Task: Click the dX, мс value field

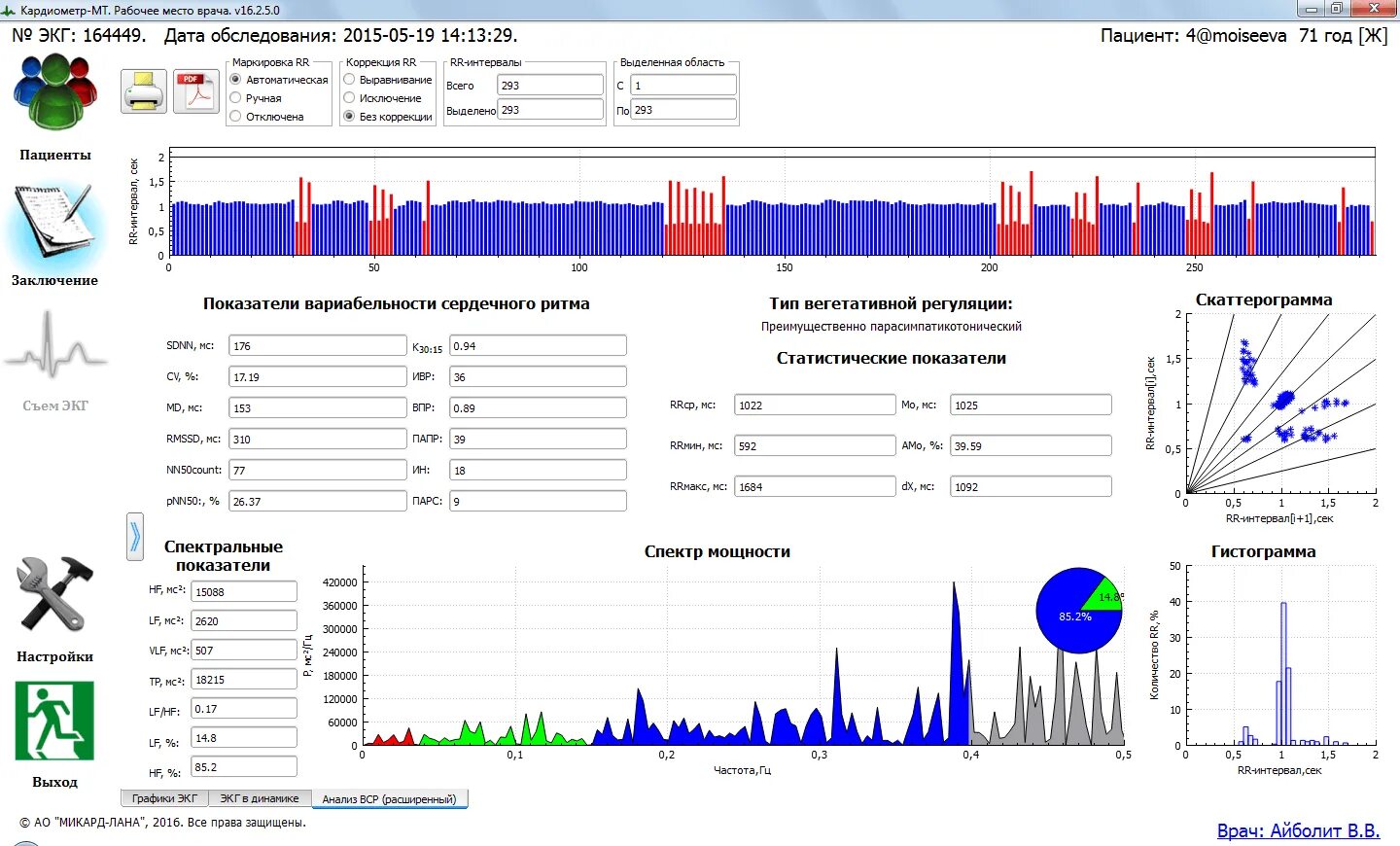Action: [x=1031, y=487]
